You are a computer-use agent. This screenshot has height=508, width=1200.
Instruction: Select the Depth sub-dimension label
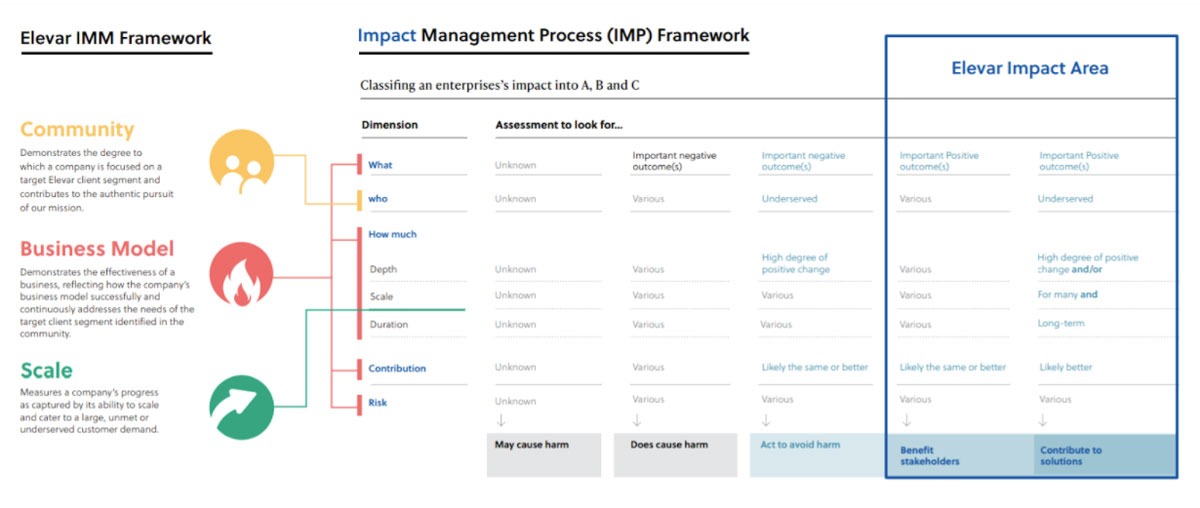coord(382,269)
